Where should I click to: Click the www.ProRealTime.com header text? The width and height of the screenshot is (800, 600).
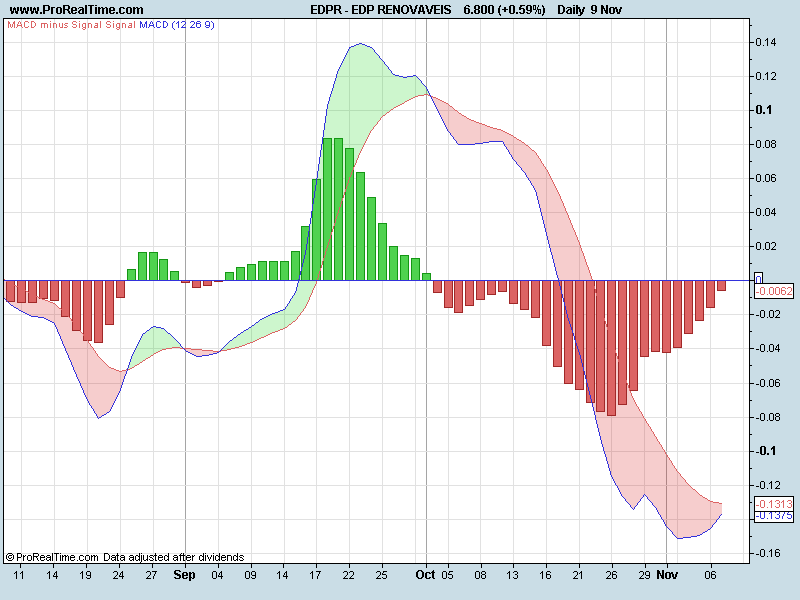pos(77,10)
